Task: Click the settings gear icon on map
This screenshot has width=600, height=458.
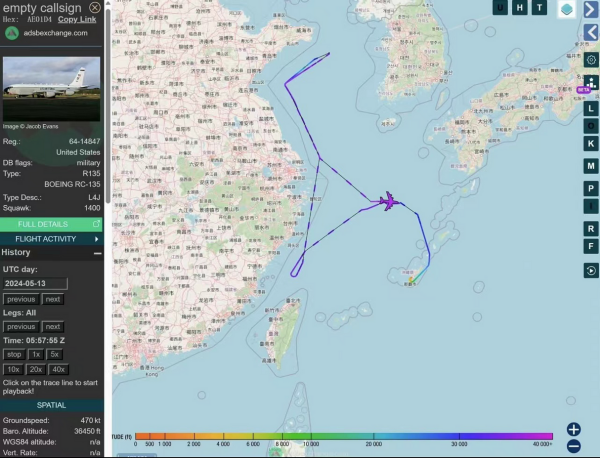Action: pos(591,60)
